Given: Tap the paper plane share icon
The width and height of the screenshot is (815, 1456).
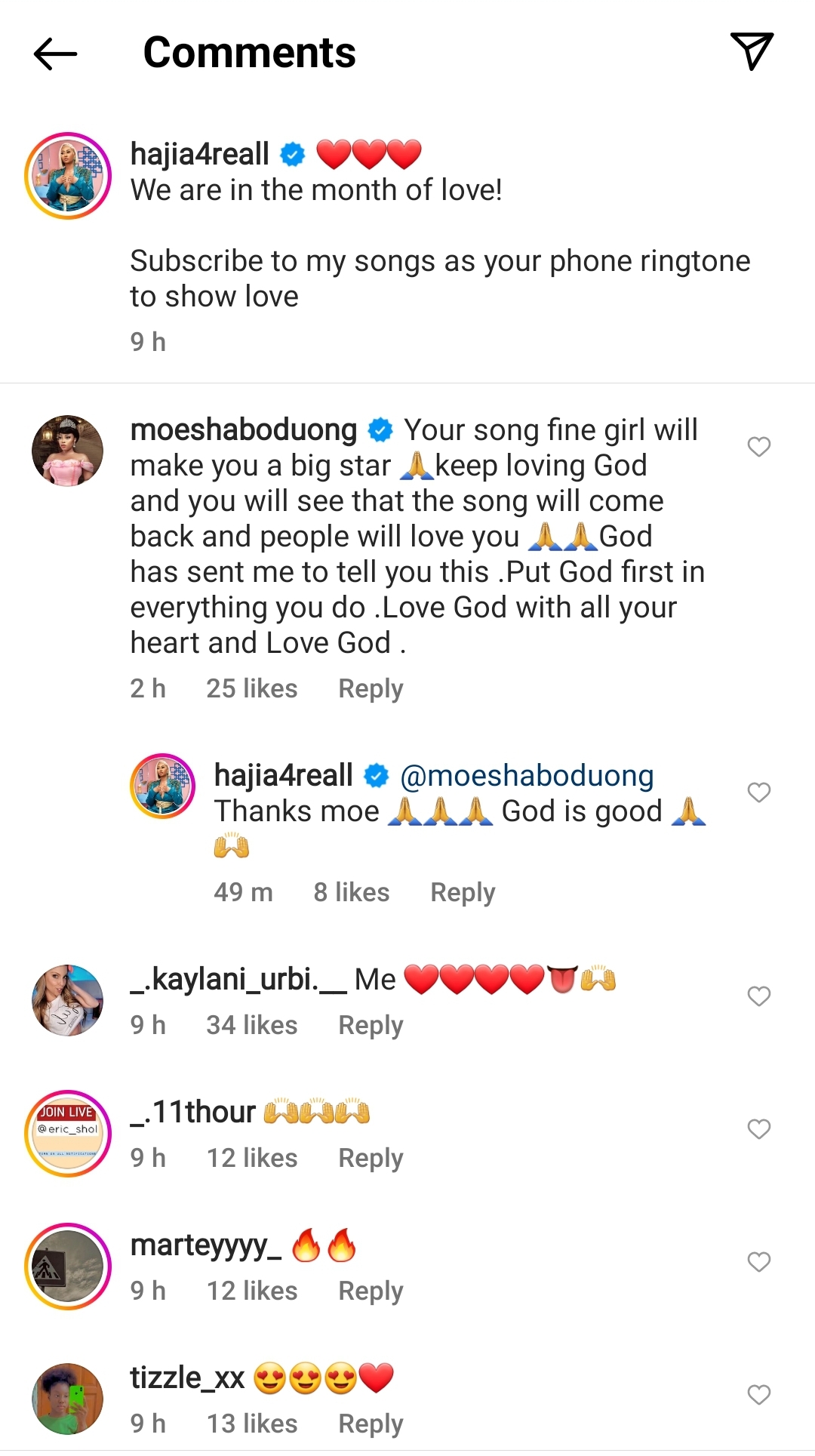Looking at the screenshot, I should (x=752, y=51).
